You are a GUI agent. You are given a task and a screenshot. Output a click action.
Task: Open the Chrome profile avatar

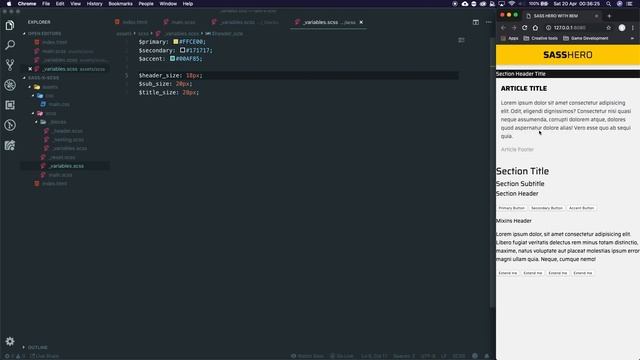coord(622,28)
